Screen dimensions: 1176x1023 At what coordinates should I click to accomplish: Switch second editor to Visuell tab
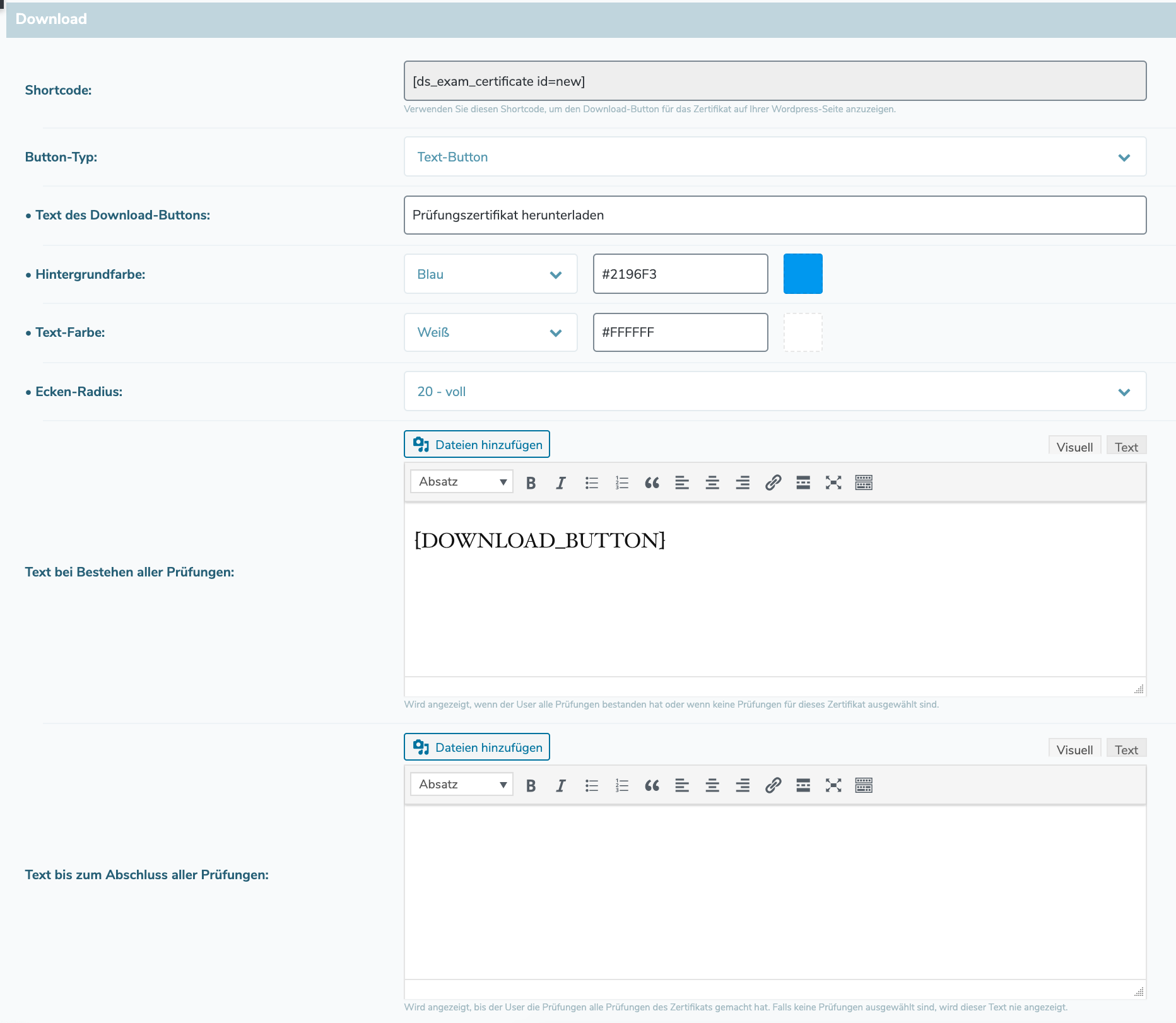[x=1074, y=749]
